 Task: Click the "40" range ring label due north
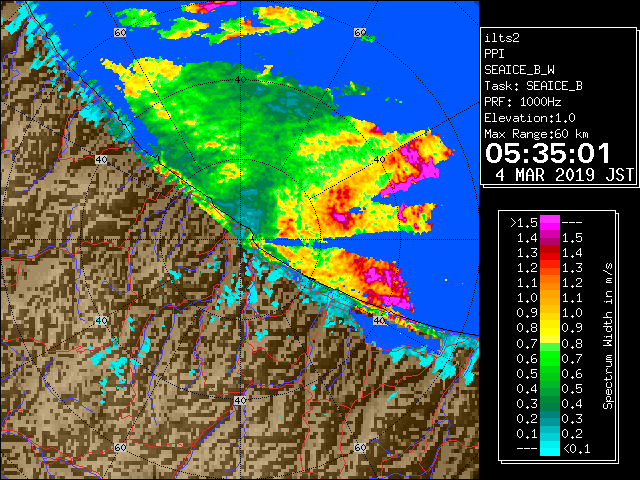pyautogui.click(x=240, y=80)
